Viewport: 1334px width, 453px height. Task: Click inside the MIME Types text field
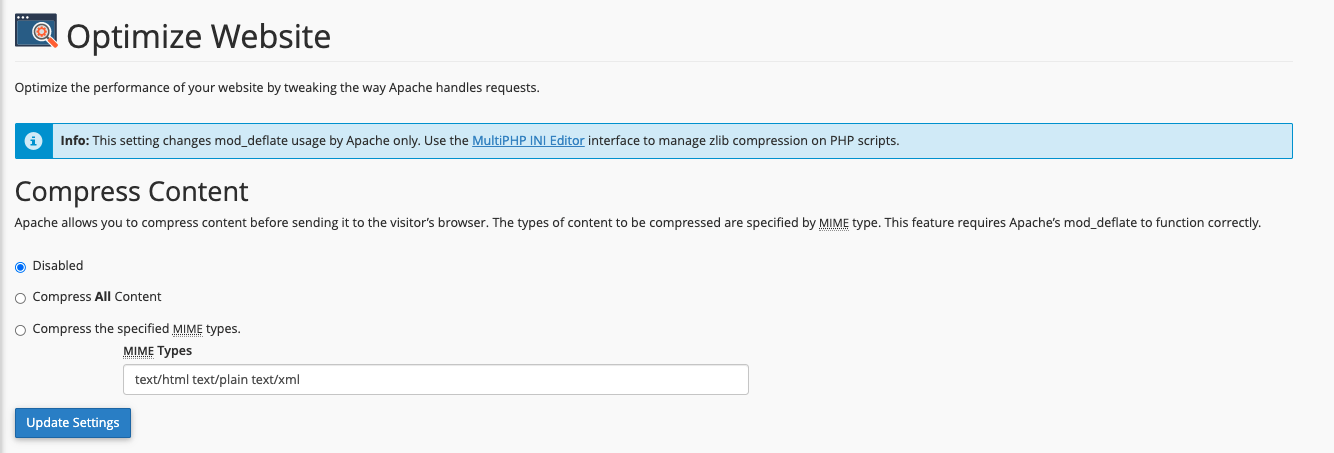(435, 380)
